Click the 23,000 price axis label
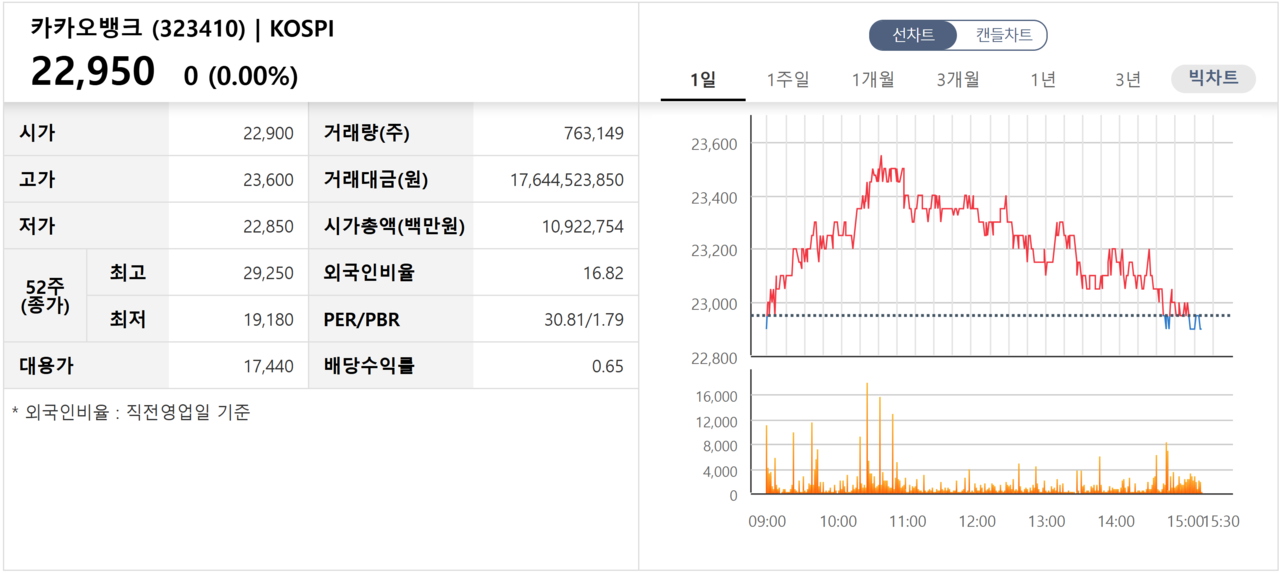 [x=714, y=304]
